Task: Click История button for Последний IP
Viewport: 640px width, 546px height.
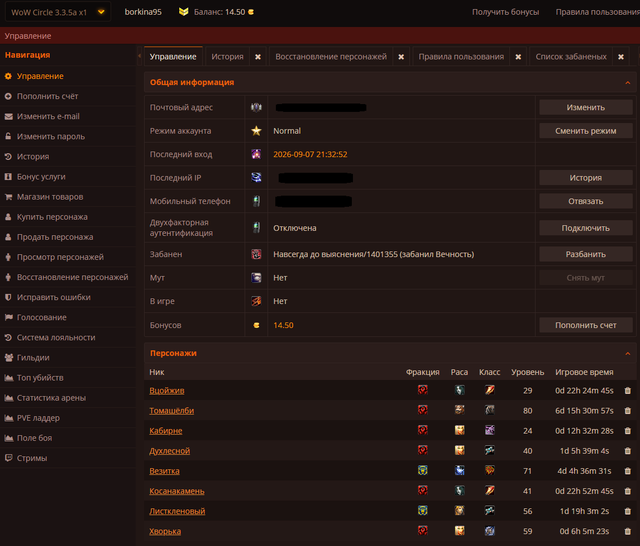Action: 586,178
